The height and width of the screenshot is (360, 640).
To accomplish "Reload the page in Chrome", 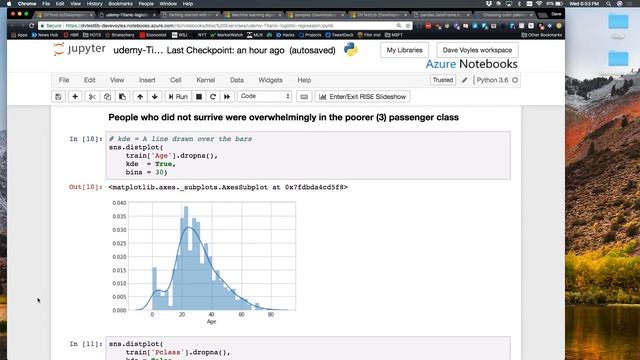I will pyautogui.click(x=31, y=26).
